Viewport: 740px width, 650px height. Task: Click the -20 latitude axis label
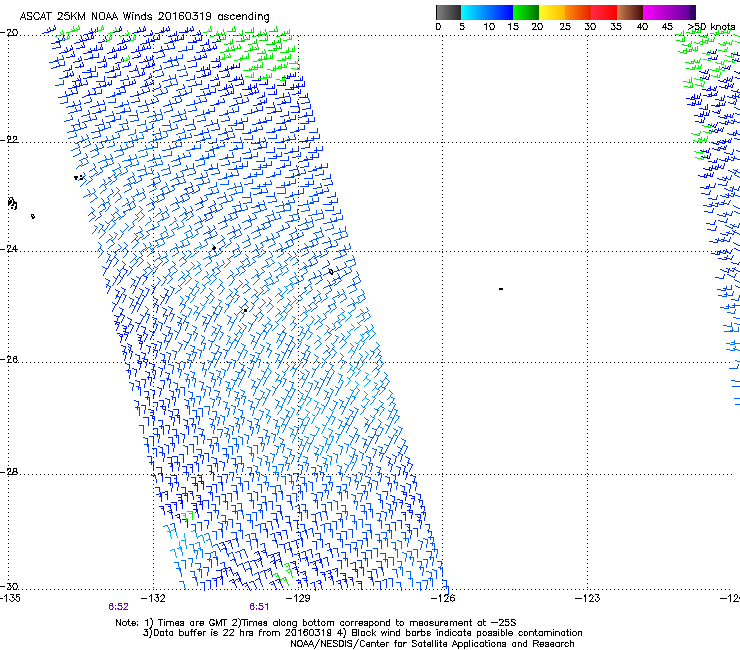[9, 33]
